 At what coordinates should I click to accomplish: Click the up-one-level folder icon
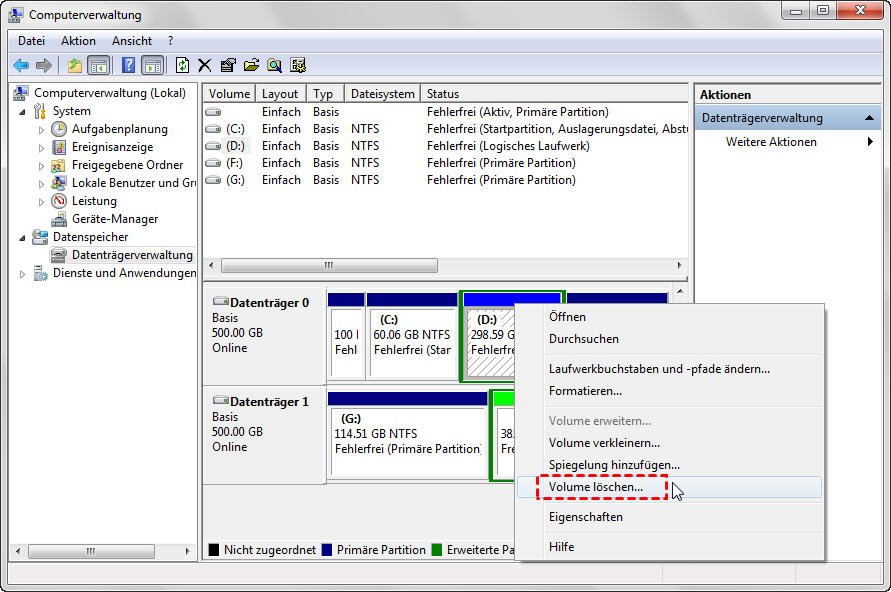tap(75, 64)
